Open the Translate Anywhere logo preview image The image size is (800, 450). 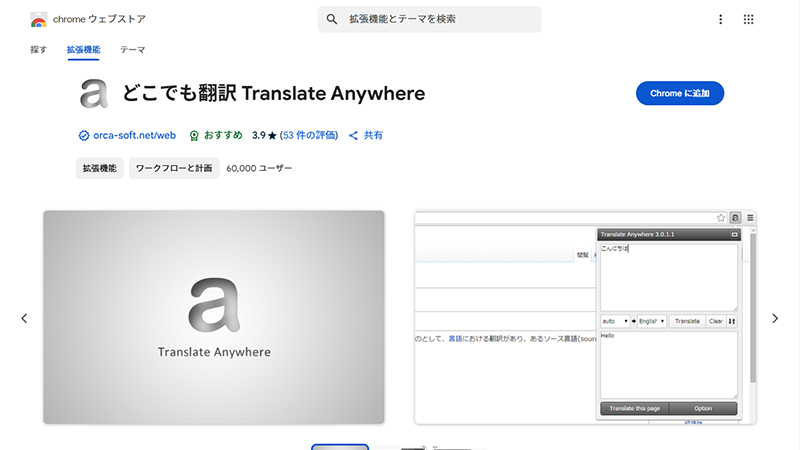pos(214,317)
